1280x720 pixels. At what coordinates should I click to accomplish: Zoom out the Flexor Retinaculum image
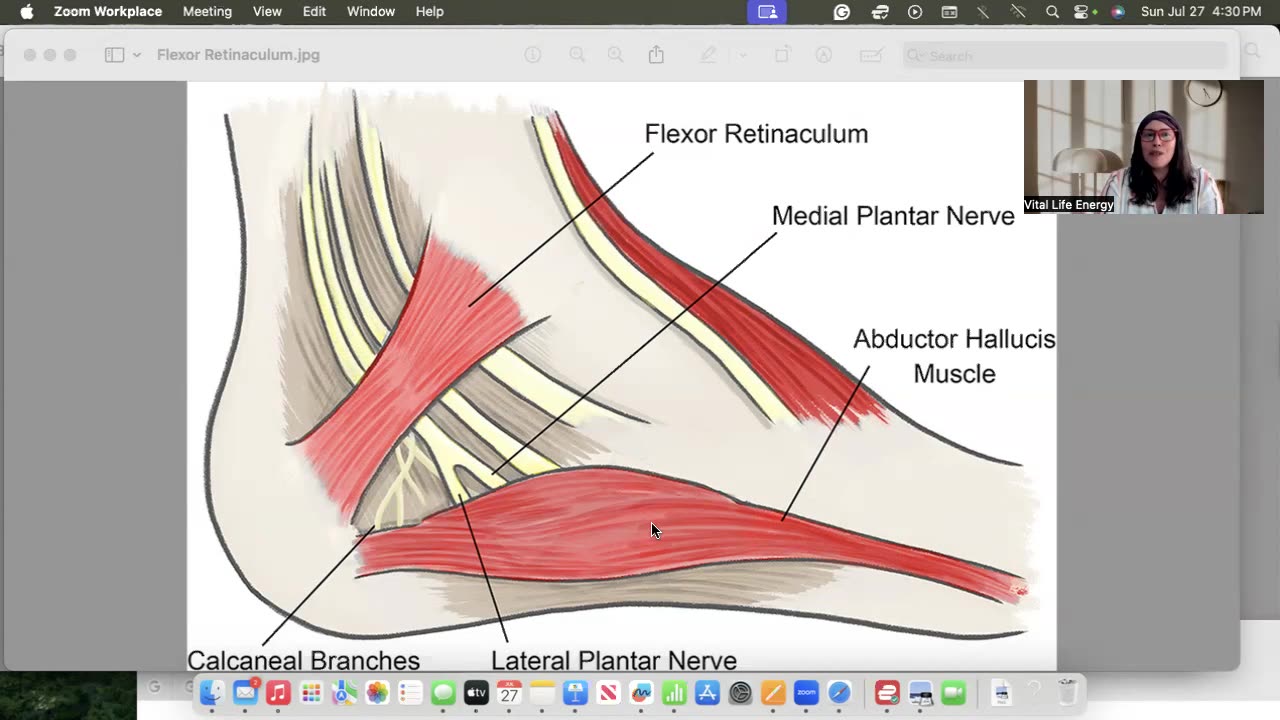(x=577, y=55)
